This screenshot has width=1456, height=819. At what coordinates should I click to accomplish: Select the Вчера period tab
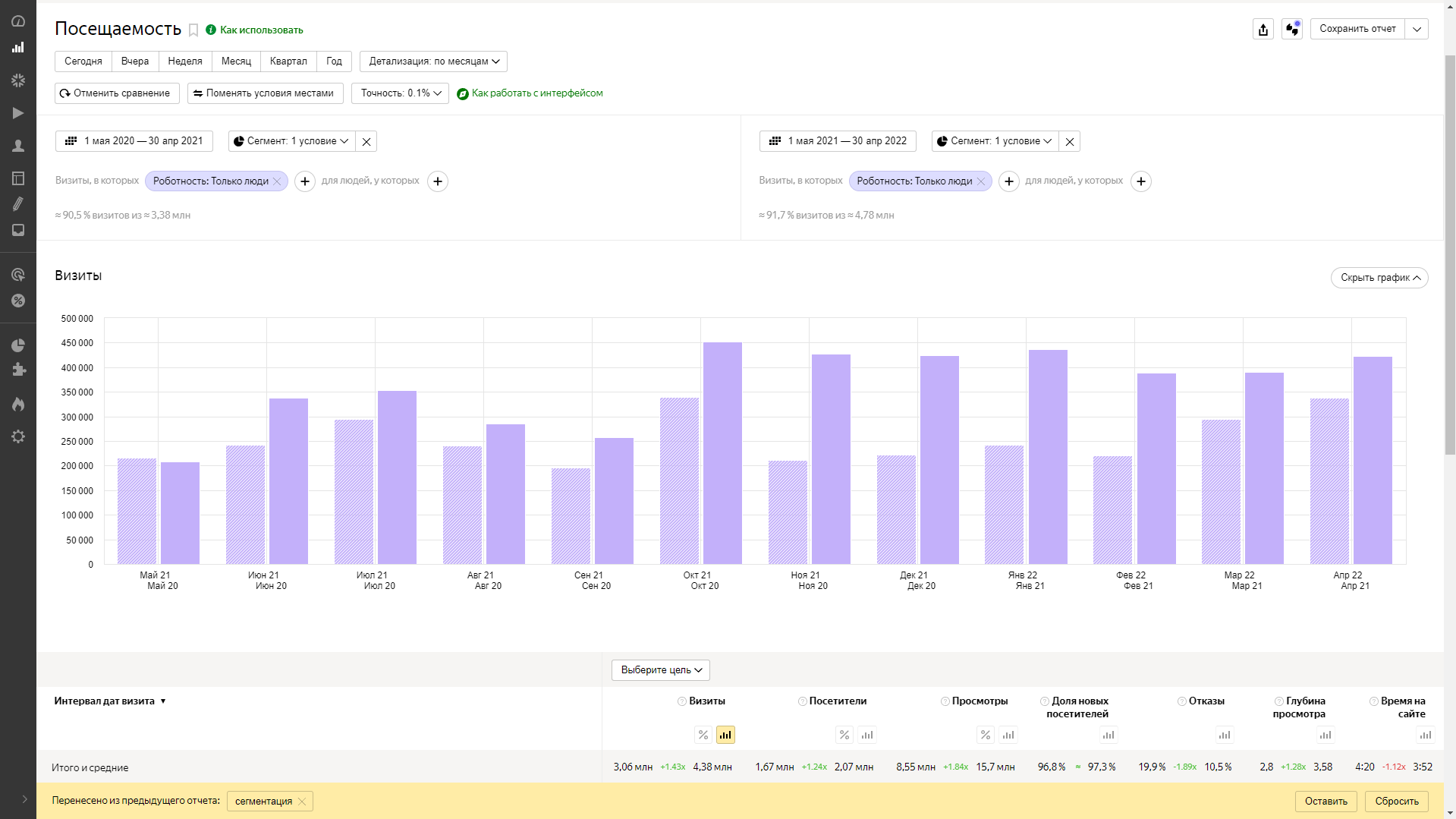coord(135,61)
